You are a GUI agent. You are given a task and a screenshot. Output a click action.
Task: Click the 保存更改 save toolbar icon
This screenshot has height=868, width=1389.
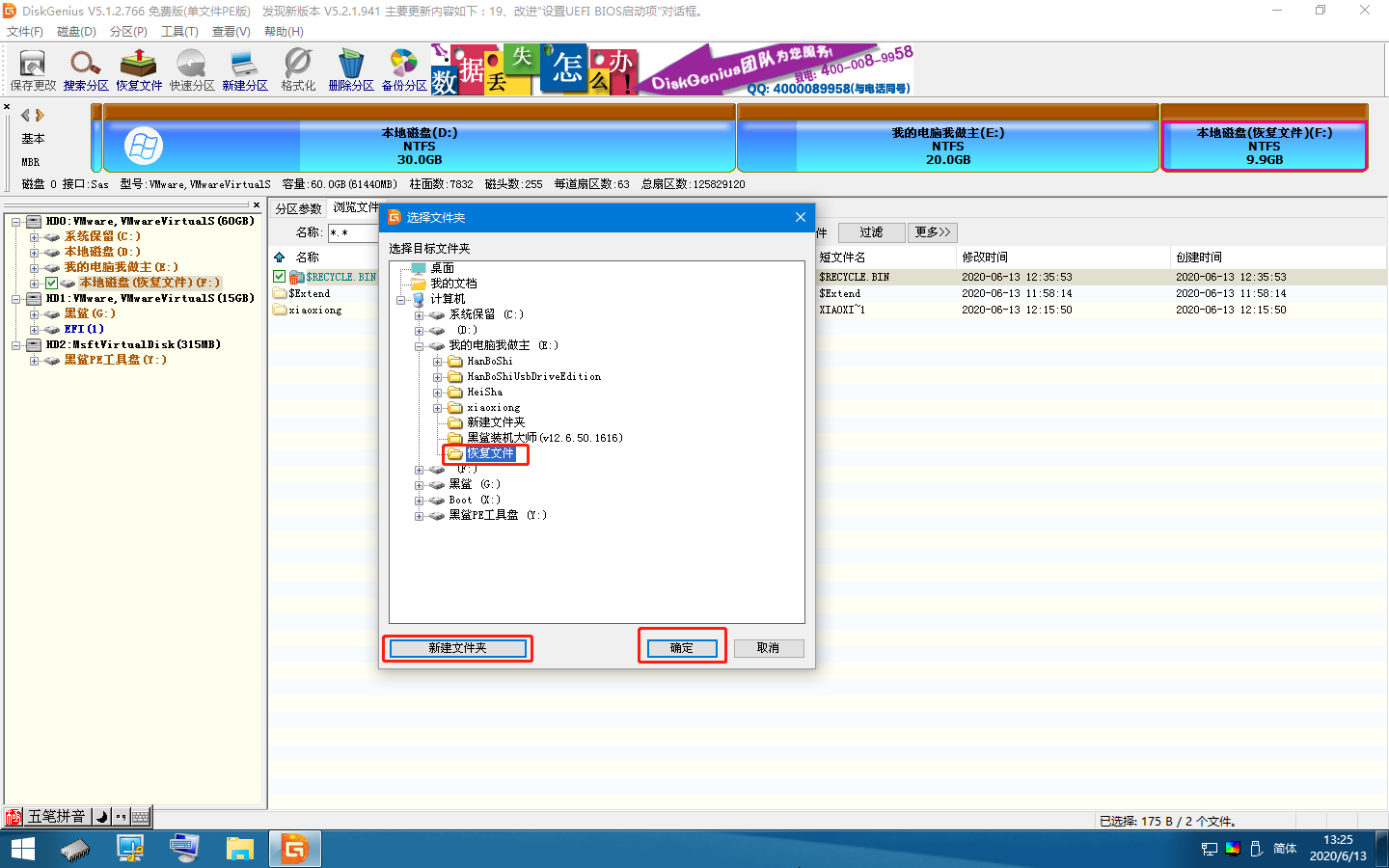(x=33, y=70)
